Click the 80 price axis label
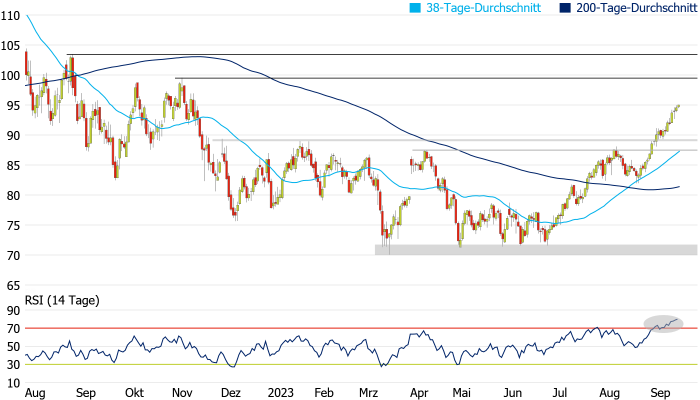Screen dimensions: 700x400 tap(12, 196)
